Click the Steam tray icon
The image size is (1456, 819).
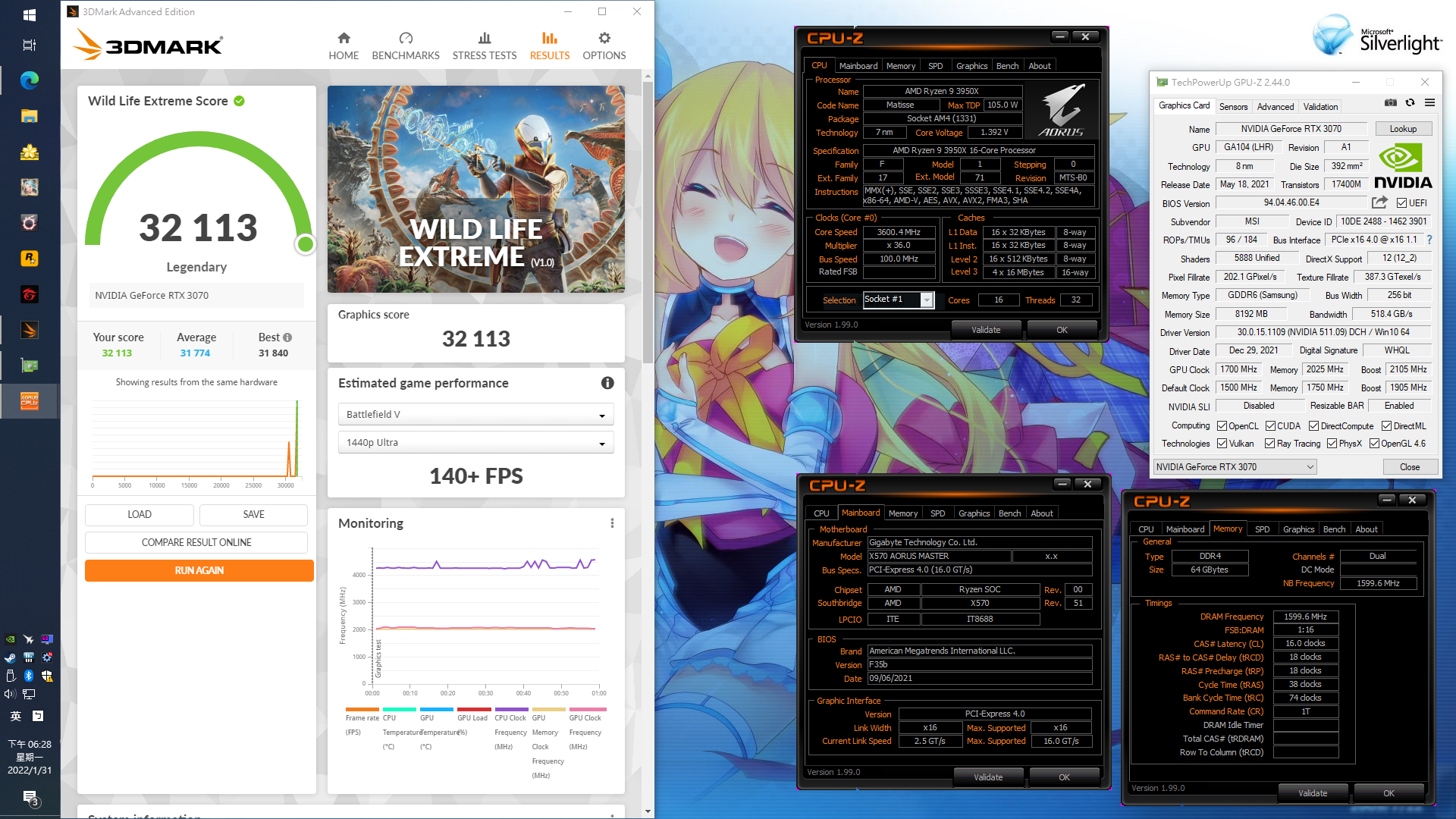pyautogui.click(x=10, y=657)
